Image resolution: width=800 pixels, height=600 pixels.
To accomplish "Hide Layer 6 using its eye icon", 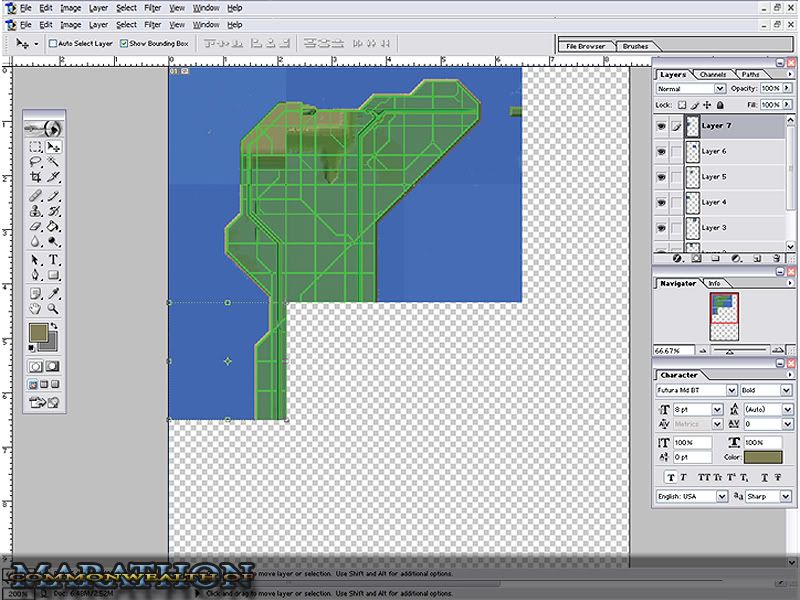I will point(660,151).
